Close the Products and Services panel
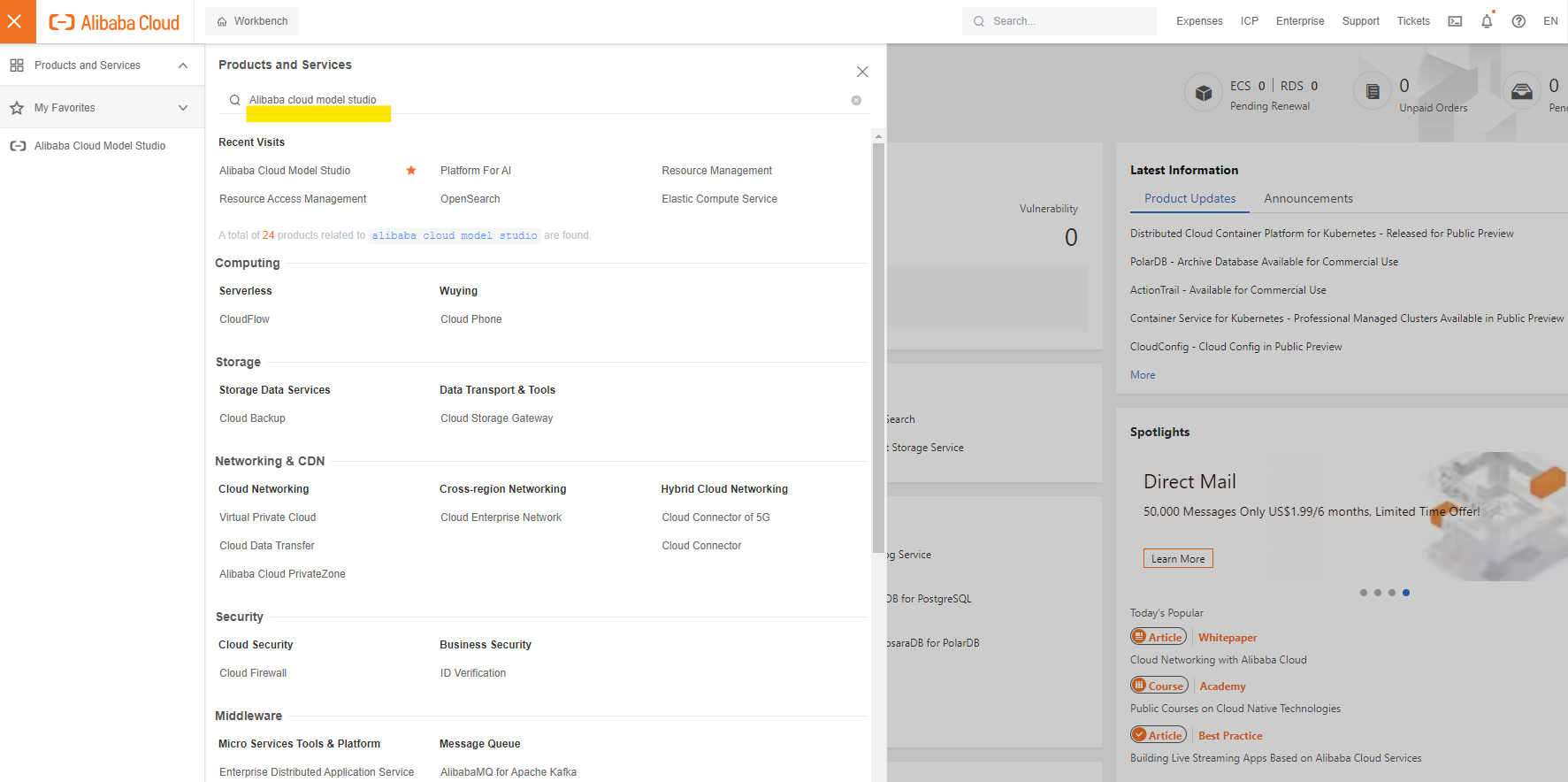The height and width of the screenshot is (782, 1568). pyautogui.click(x=862, y=72)
